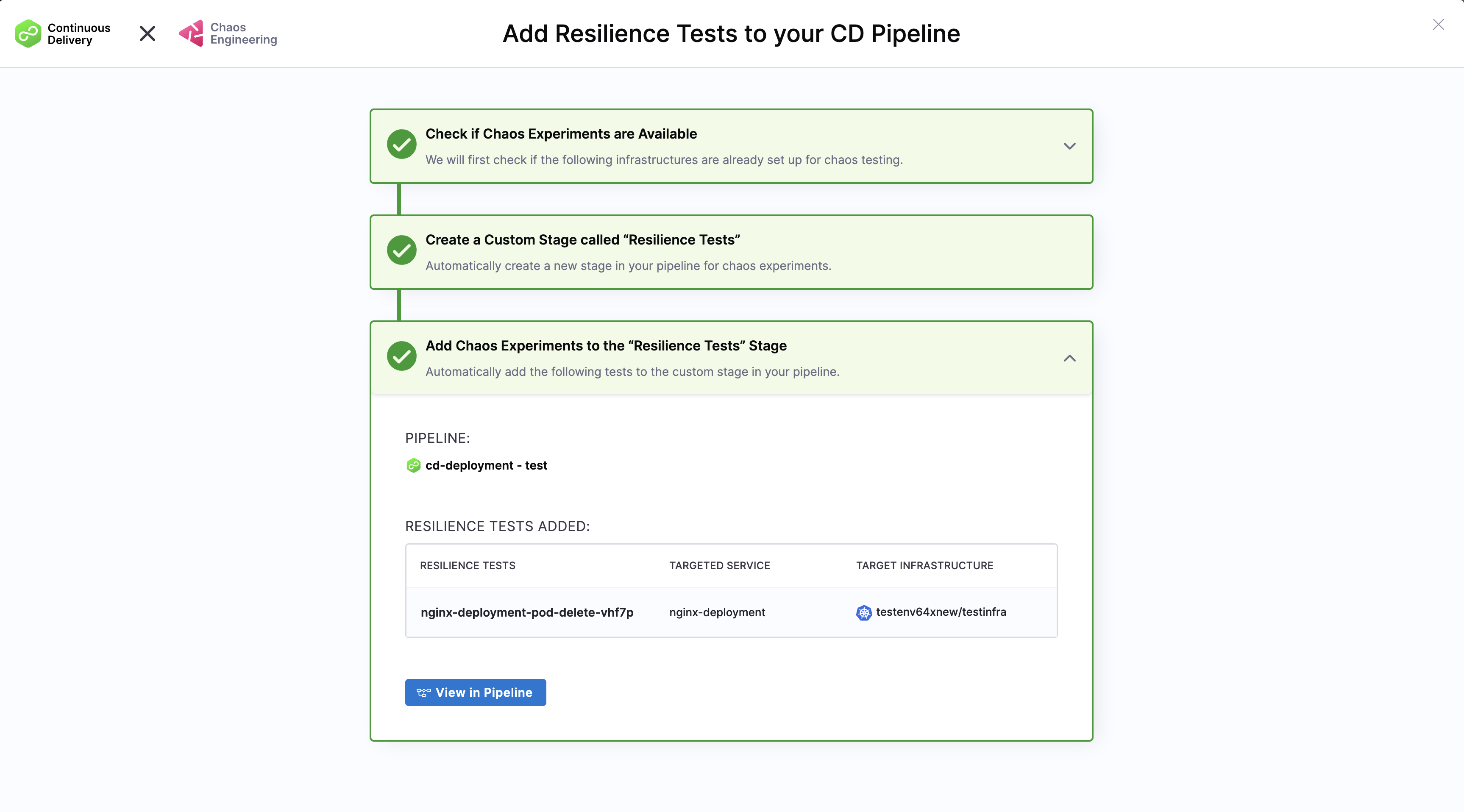1464x812 pixels.
Task: Click the green checkmark on Check if Chaos Experiments step
Action: [401, 145]
